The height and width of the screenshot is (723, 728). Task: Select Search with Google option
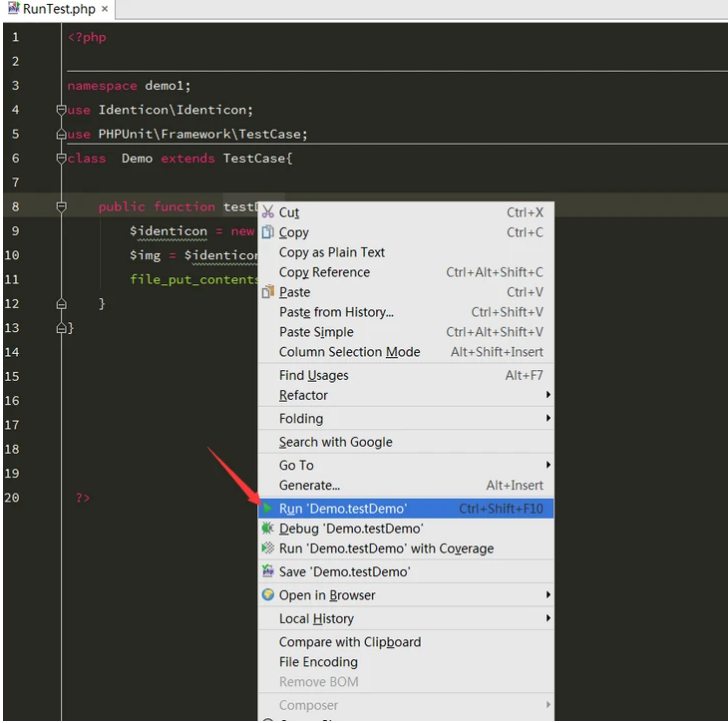[335, 442]
